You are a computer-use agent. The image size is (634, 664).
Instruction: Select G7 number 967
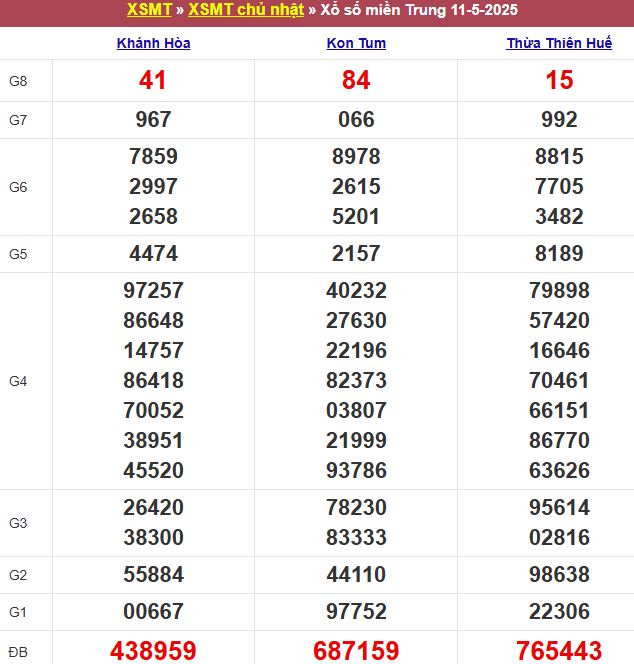click(x=153, y=119)
